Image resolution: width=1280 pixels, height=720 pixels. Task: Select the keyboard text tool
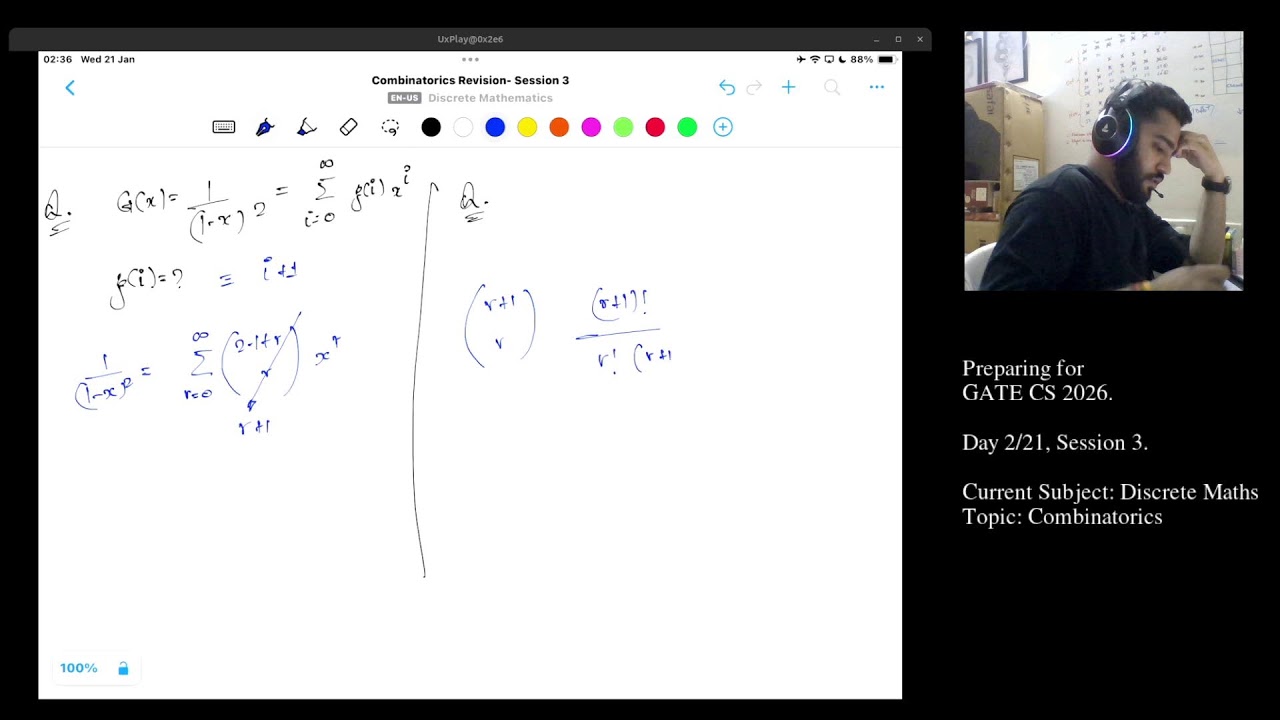pyautogui.click(x=224, y=127)
